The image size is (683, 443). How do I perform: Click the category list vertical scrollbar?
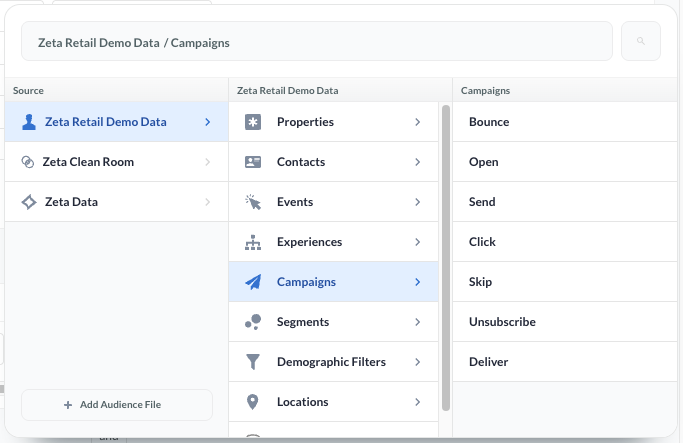[446, 258]
